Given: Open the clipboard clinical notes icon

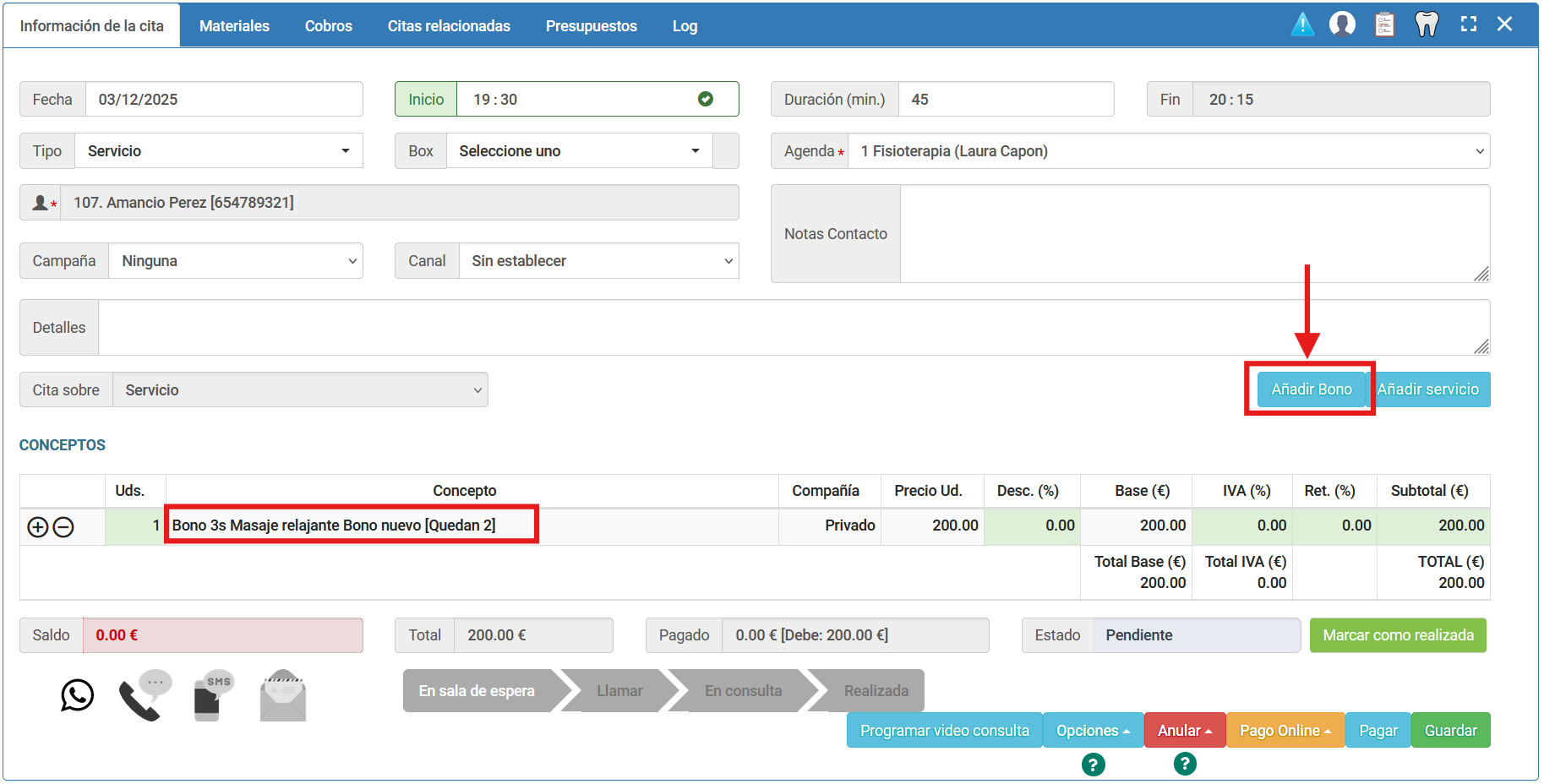Looking at the screenshot, I should pyautogui.click(x=1384, y=24).
